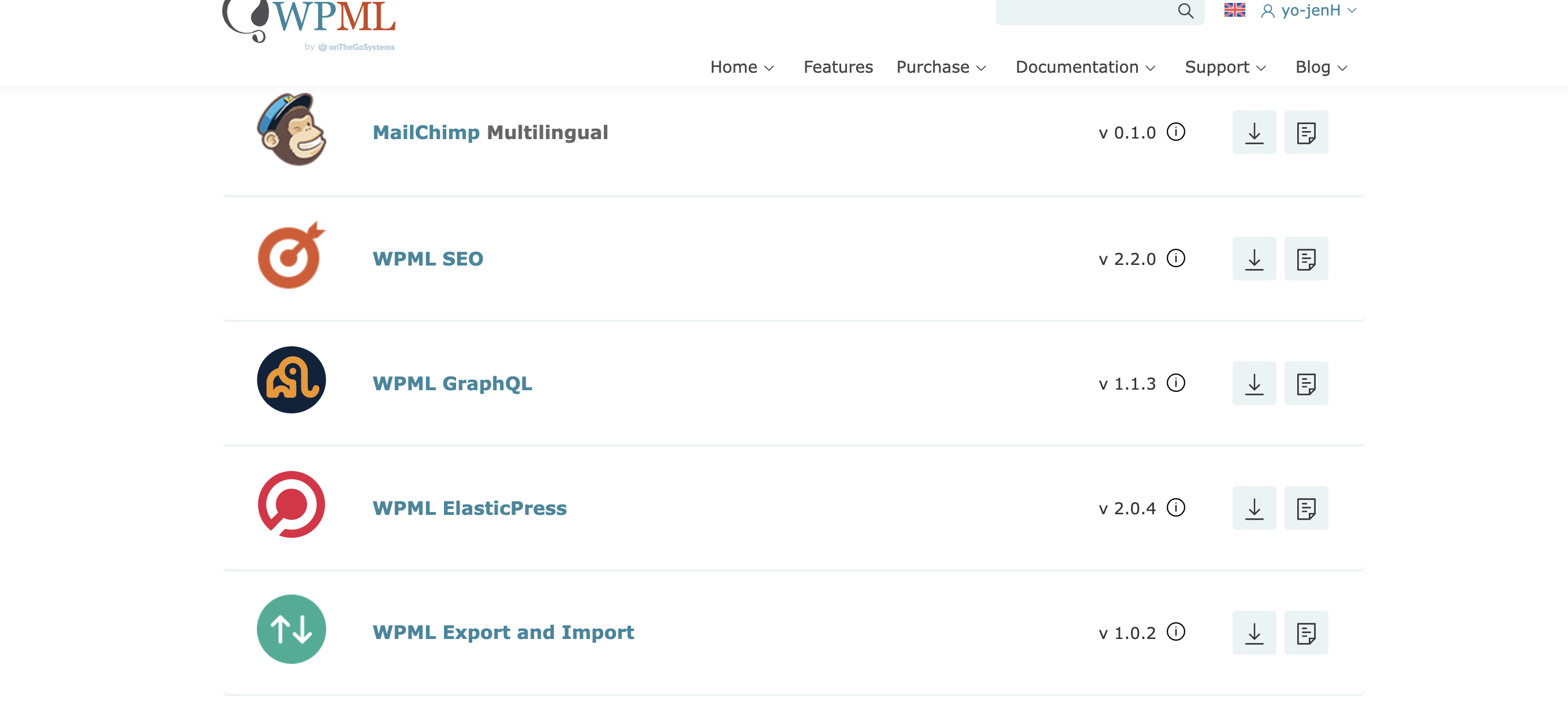This screenshot has height=725, width=1568.
Task: Click the search magnifier icon
Action: (x=1185, y=10)
